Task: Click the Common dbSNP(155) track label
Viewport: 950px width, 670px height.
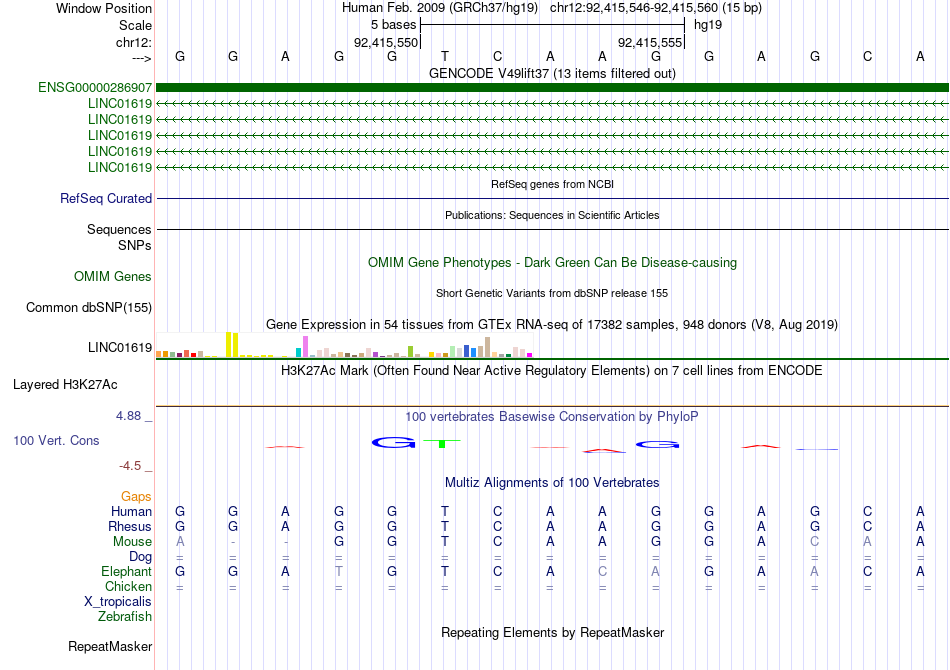Action: point(89,307)
